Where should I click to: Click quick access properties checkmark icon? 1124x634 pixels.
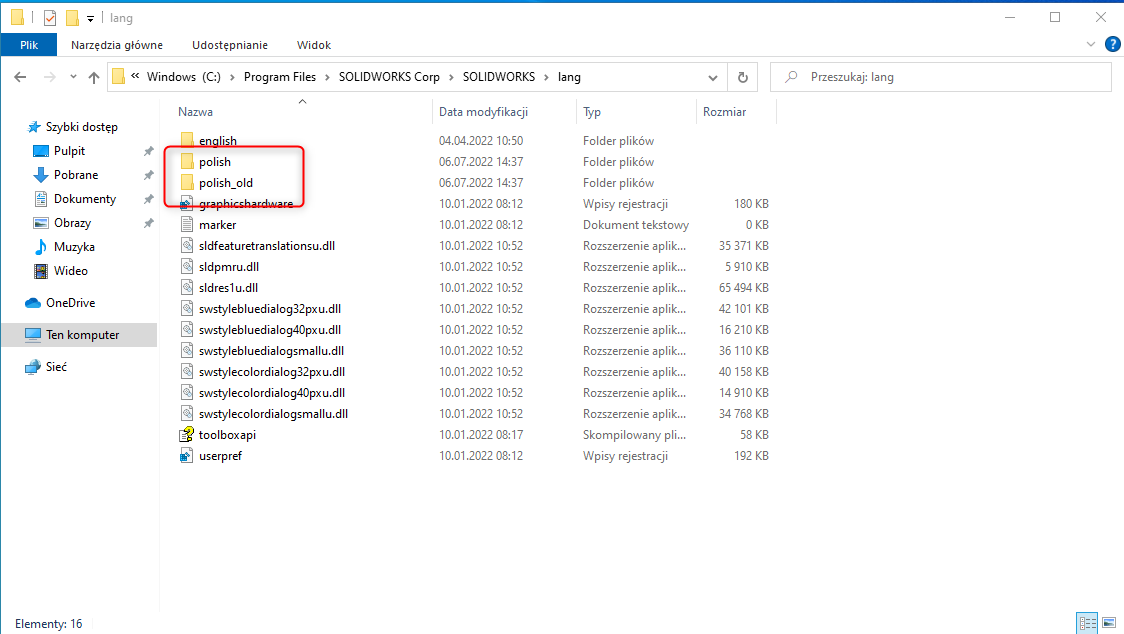[x=49, y=18]
